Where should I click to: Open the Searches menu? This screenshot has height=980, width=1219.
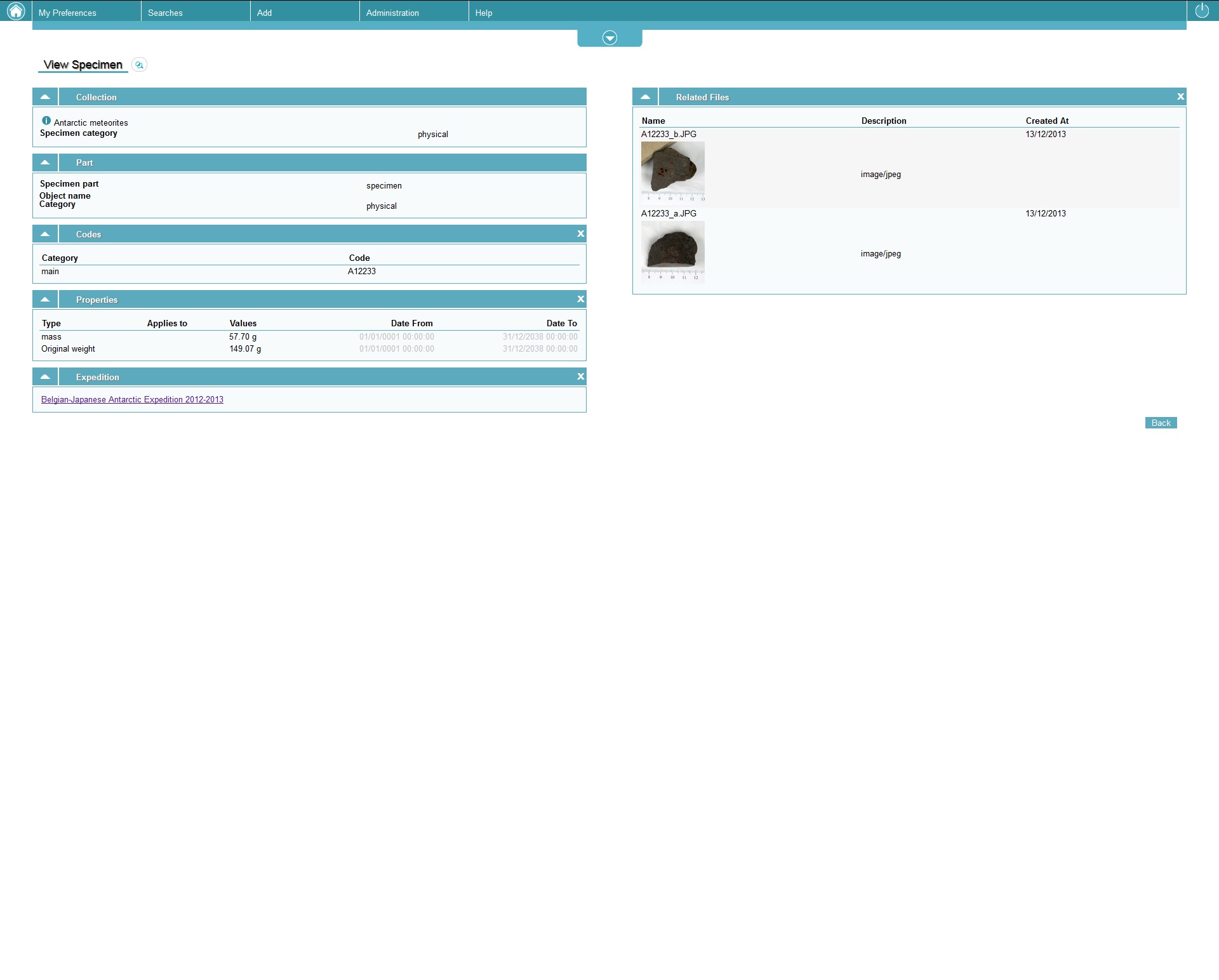tap(165, 13)
